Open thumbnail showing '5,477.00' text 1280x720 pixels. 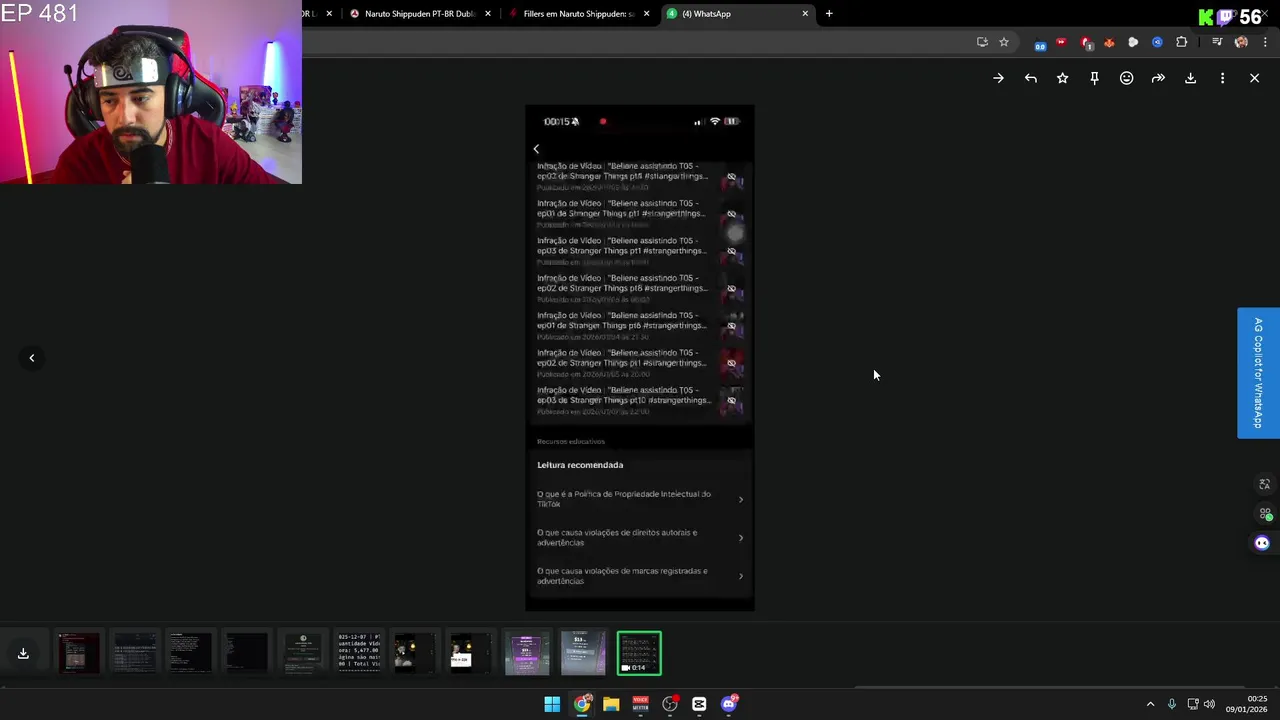point(359,653)
